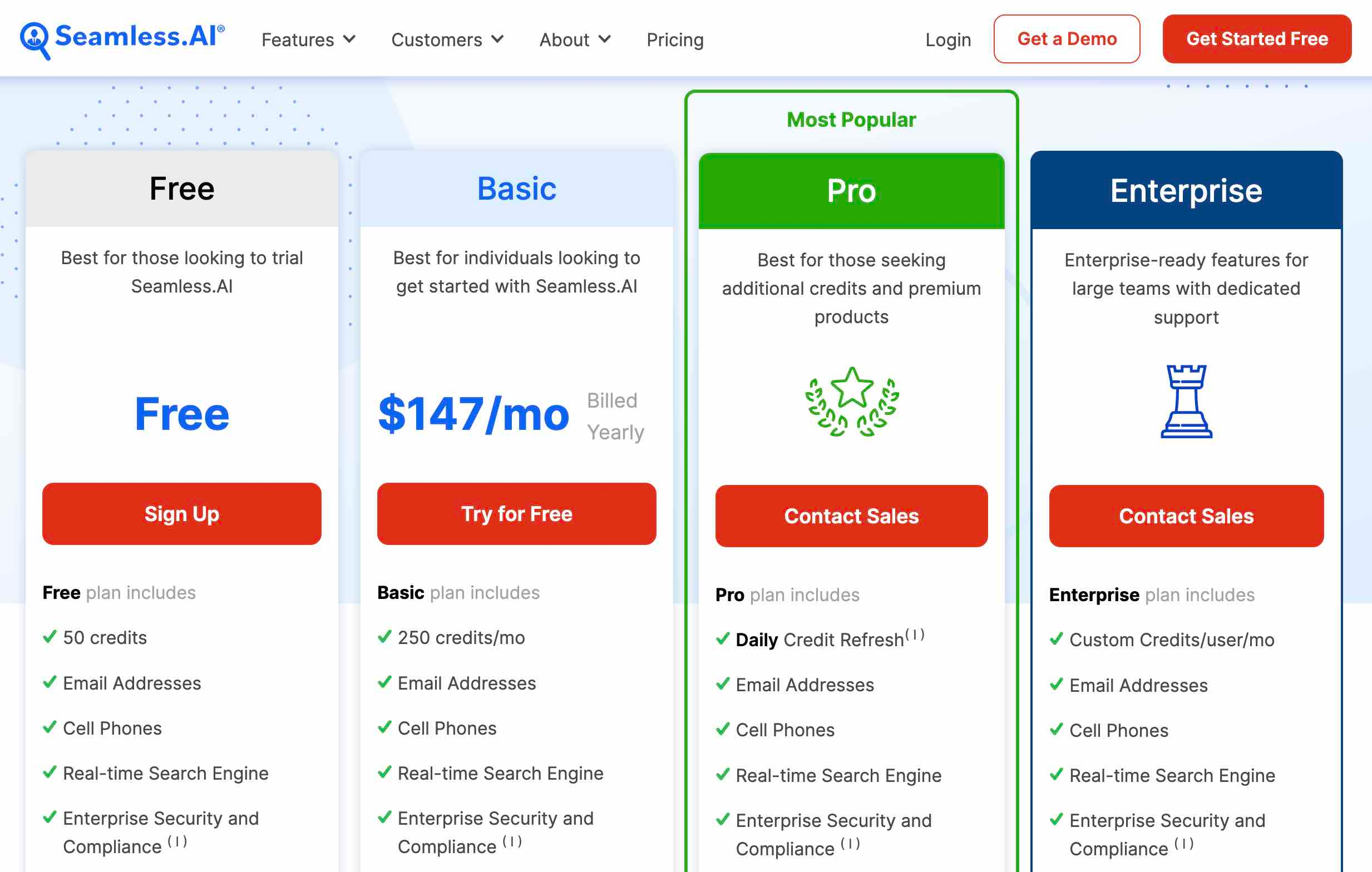Screen dimensions: 1372x872
Task: Click the 250 credits/mo checkmark
Action: pyautogui.click(x=384, y=637)
